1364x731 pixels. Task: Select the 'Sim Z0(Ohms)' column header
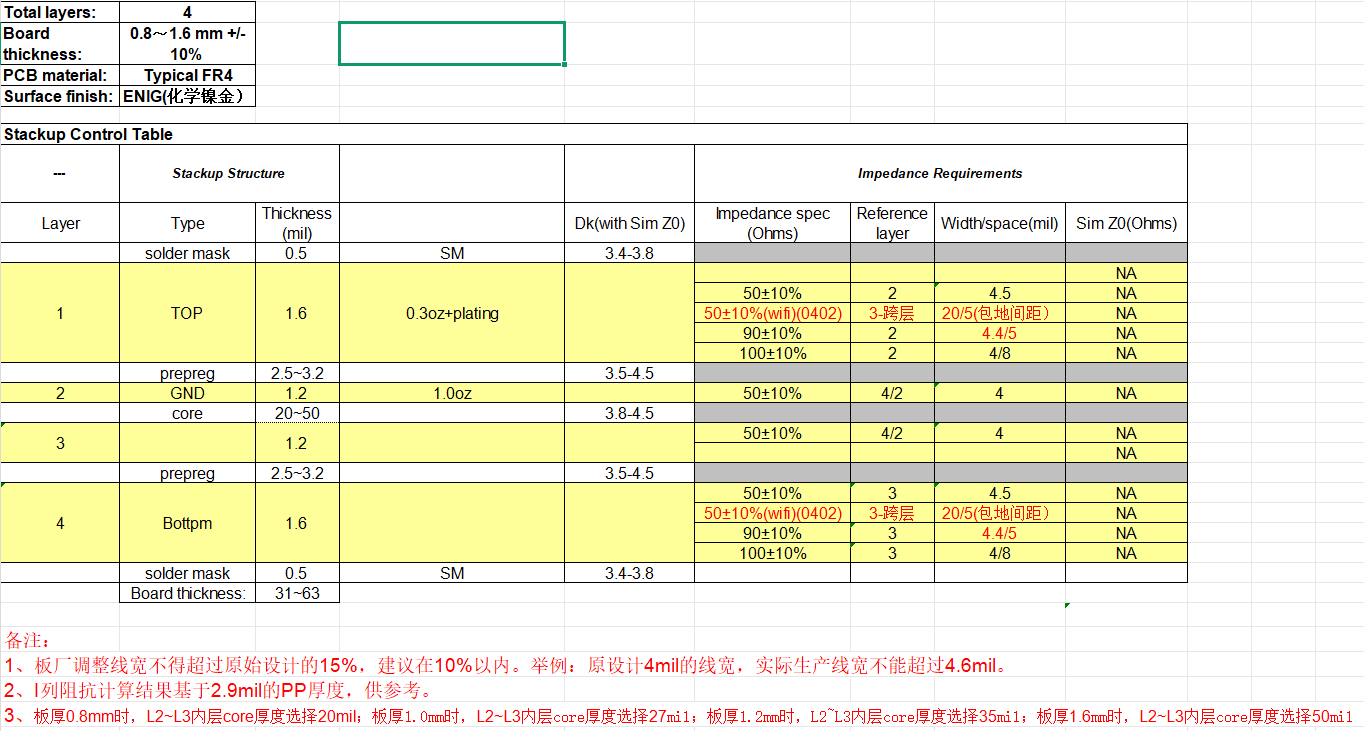pos(1126,223)
